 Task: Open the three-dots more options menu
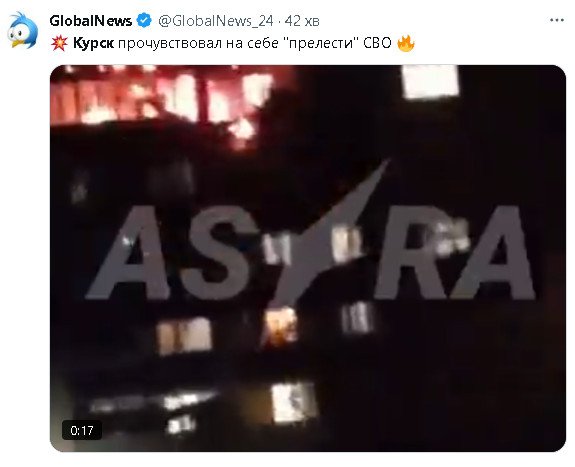pyautogui.click(x=557, y=20)
